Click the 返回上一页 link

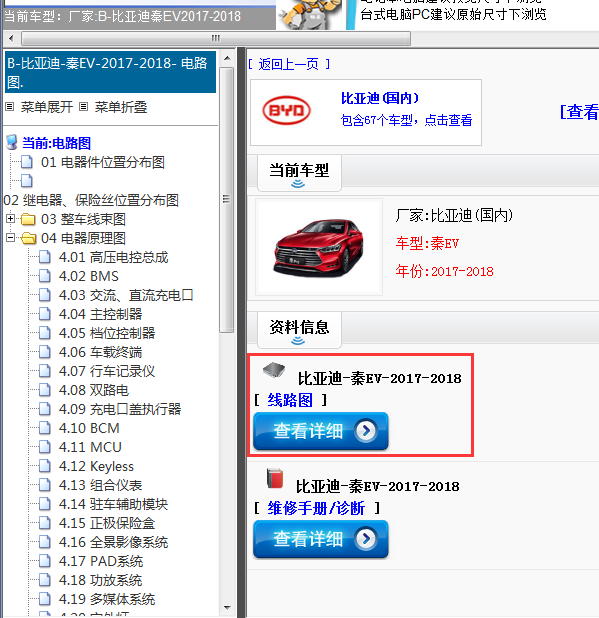click(289, 64)
